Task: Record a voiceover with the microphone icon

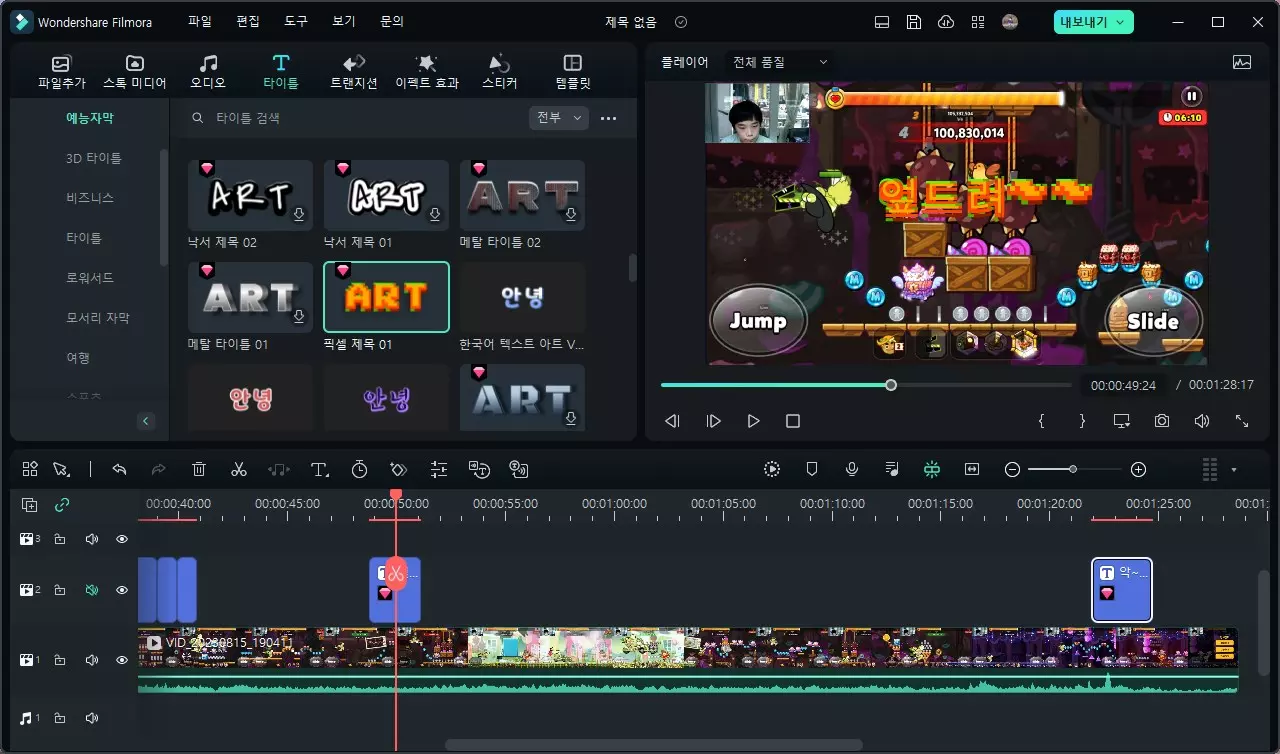Action: (x=852, y=469)
